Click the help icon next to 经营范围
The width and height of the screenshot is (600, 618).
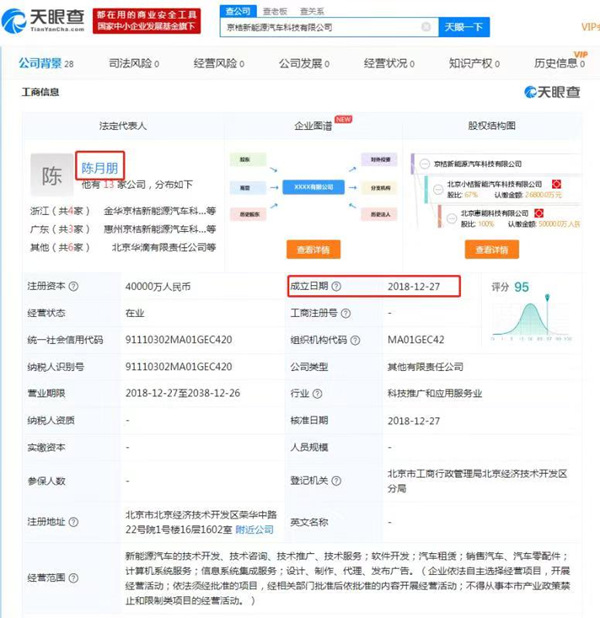point(73,578)
